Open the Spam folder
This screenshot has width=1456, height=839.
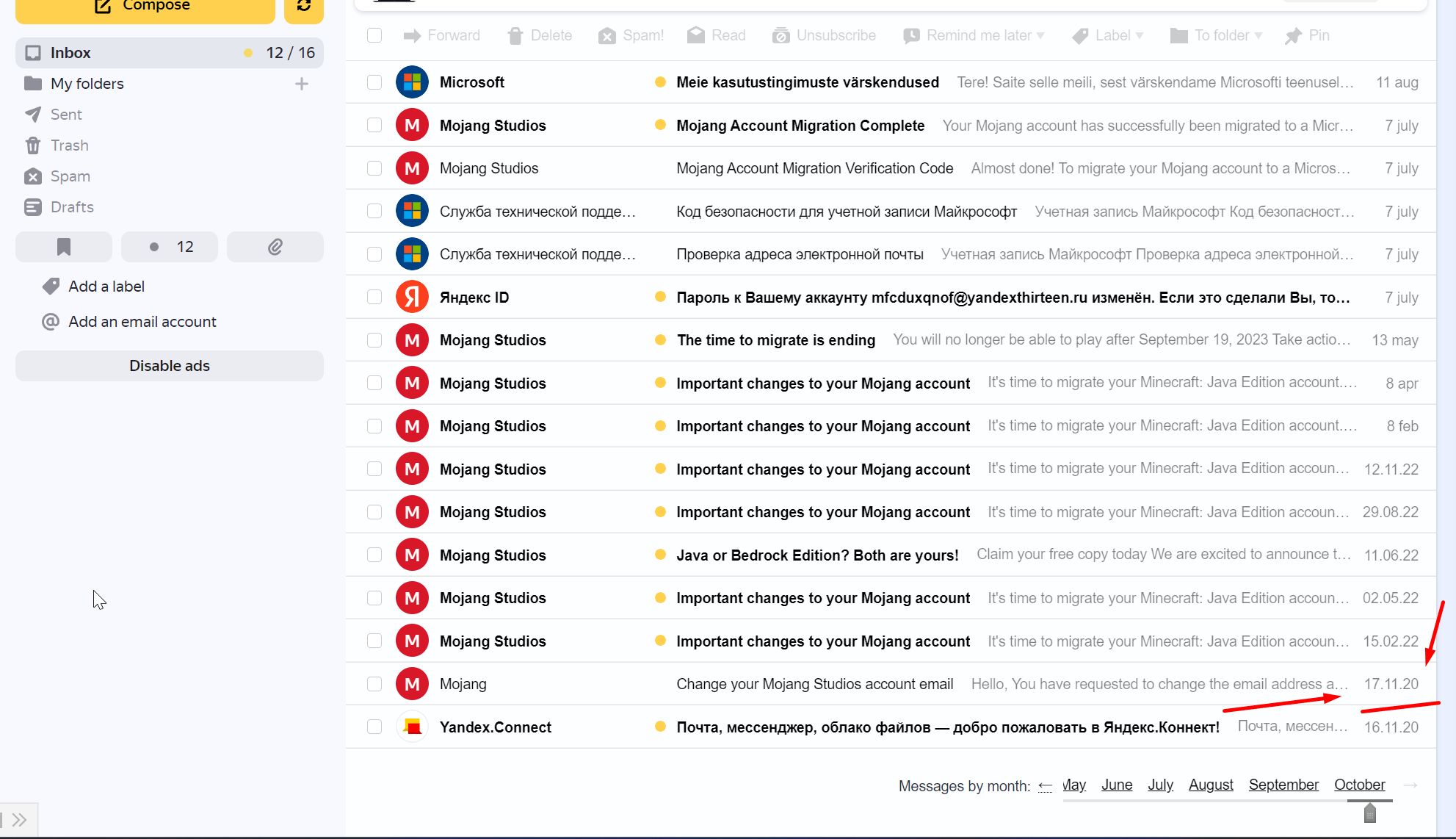(x=70, y=176)
